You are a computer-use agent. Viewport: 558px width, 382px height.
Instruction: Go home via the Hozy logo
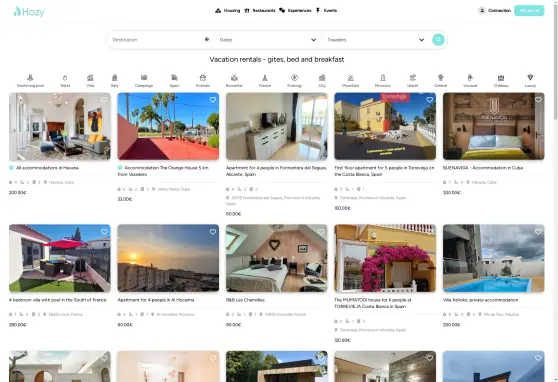click(x=29, y=12)
